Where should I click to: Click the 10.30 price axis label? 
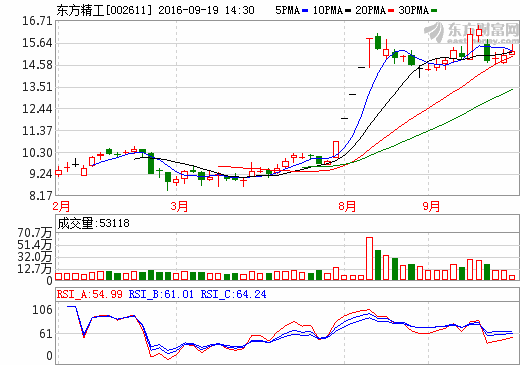click(x=37, y=153)
